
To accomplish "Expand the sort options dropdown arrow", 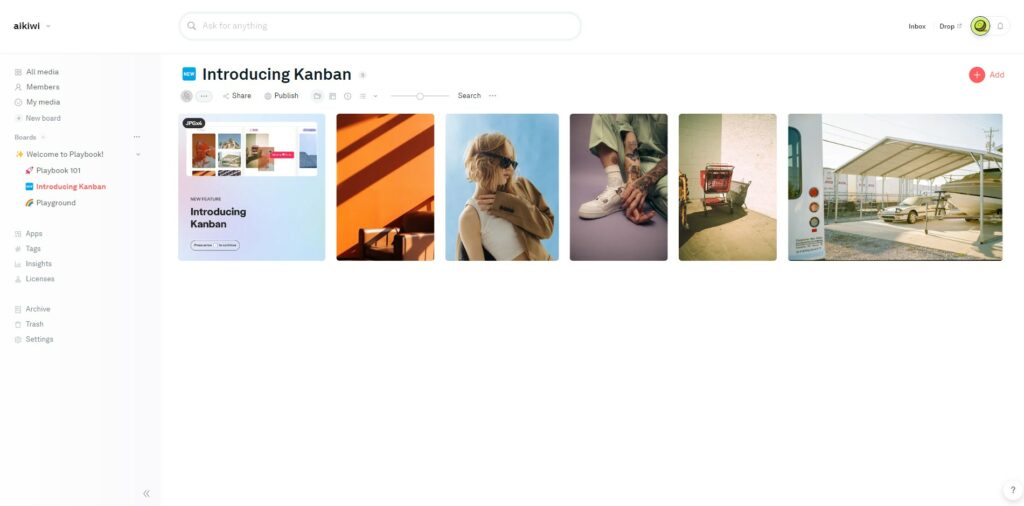I will tap(376, 96).
